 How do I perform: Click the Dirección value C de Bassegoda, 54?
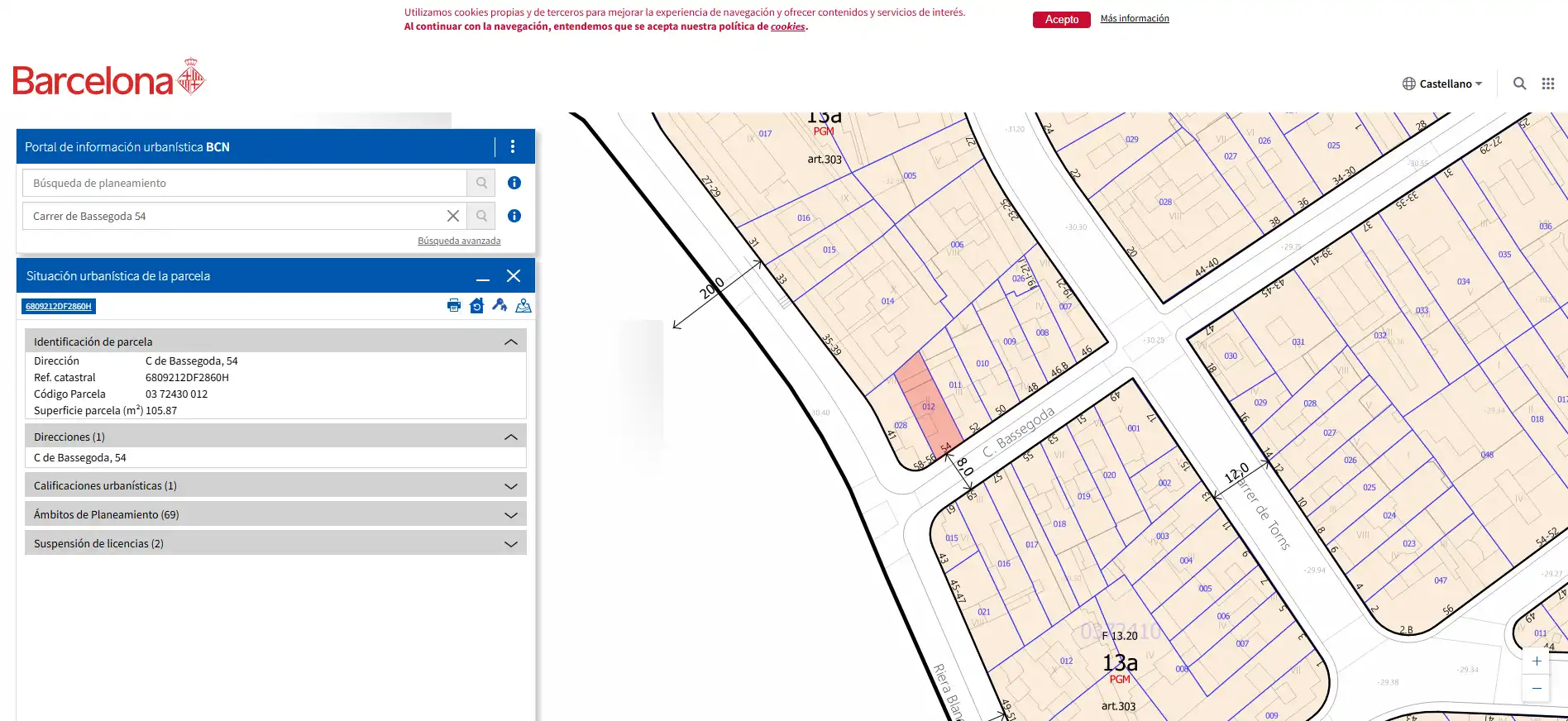(192, 360)
